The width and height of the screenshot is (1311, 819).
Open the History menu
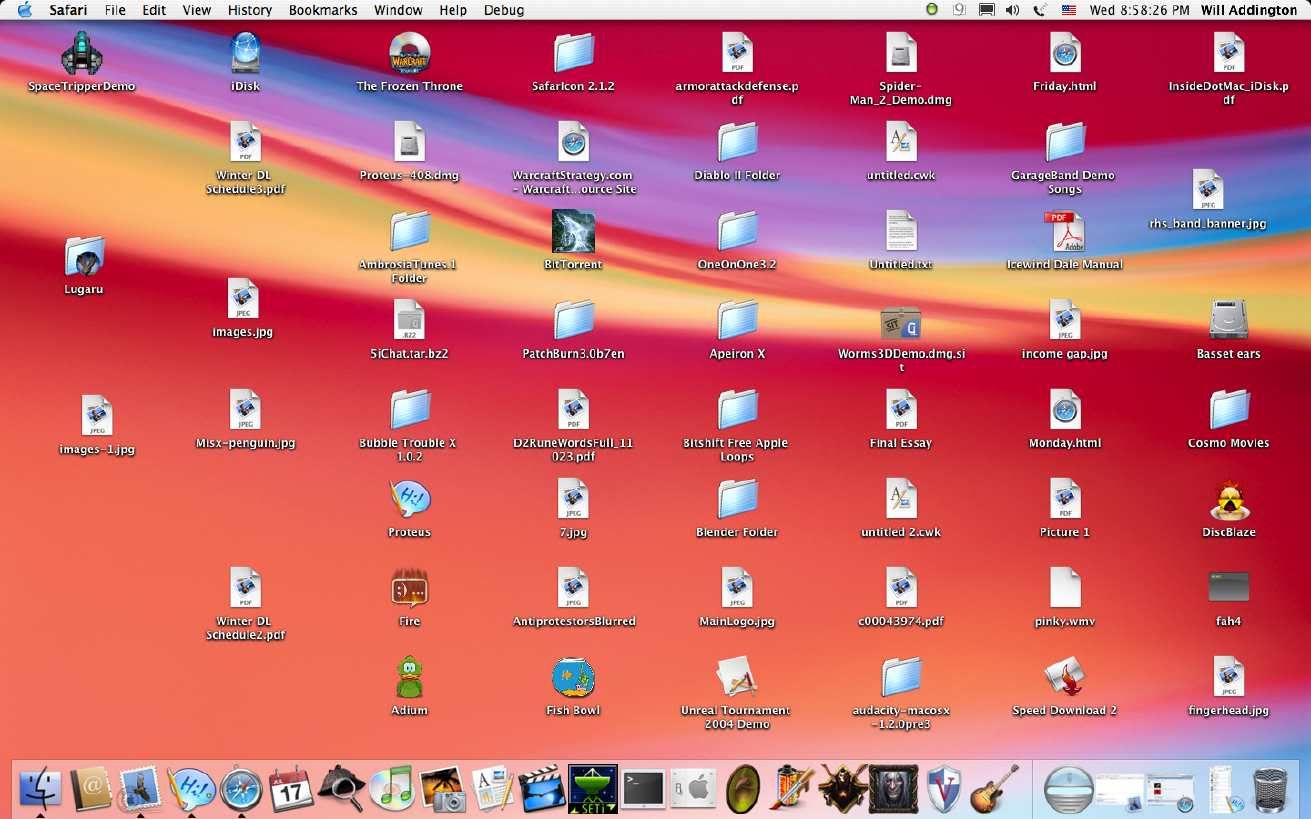click(x=250, y=10)
